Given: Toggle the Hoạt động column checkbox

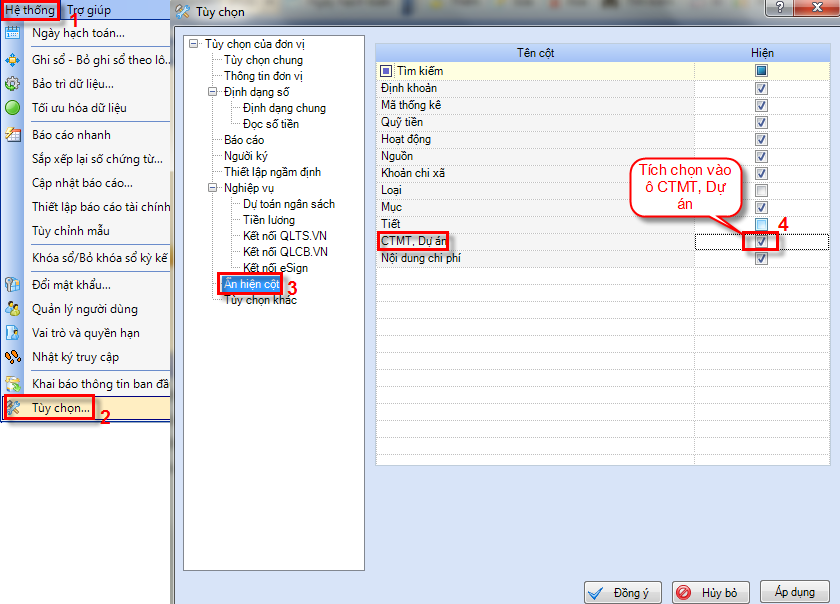Looking at the screenshot, I should click(761, 139).
